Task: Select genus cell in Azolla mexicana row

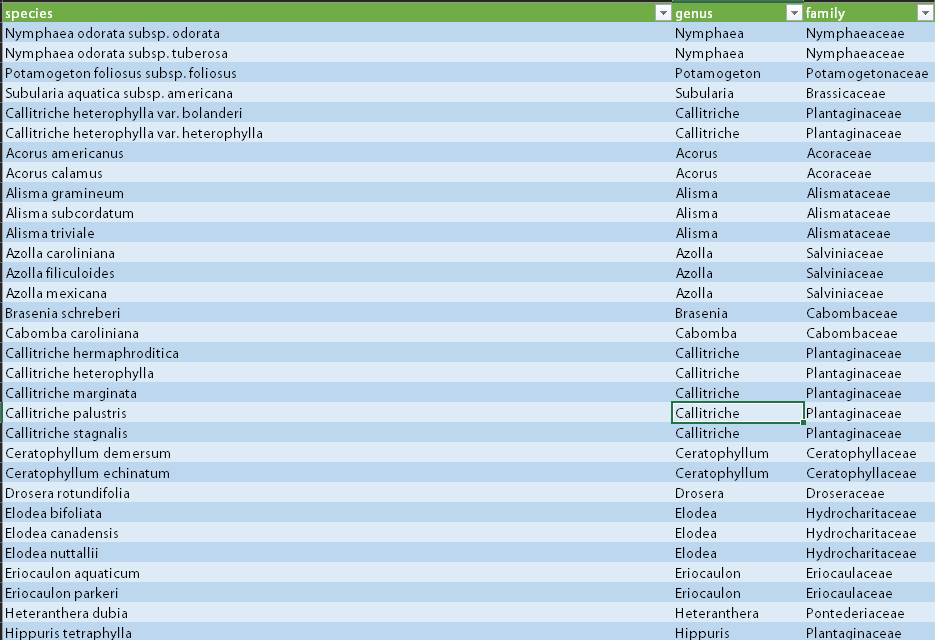Action: 738,293
